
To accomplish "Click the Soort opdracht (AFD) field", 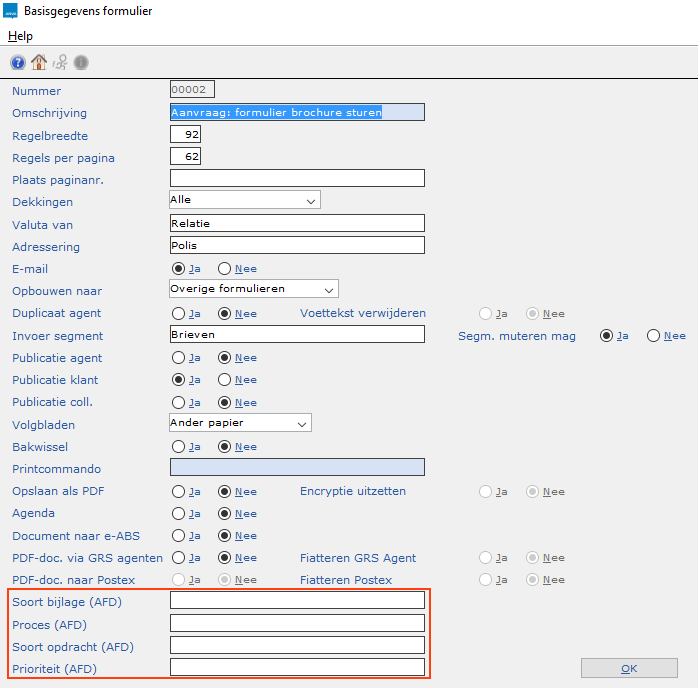I will point(297,645).
